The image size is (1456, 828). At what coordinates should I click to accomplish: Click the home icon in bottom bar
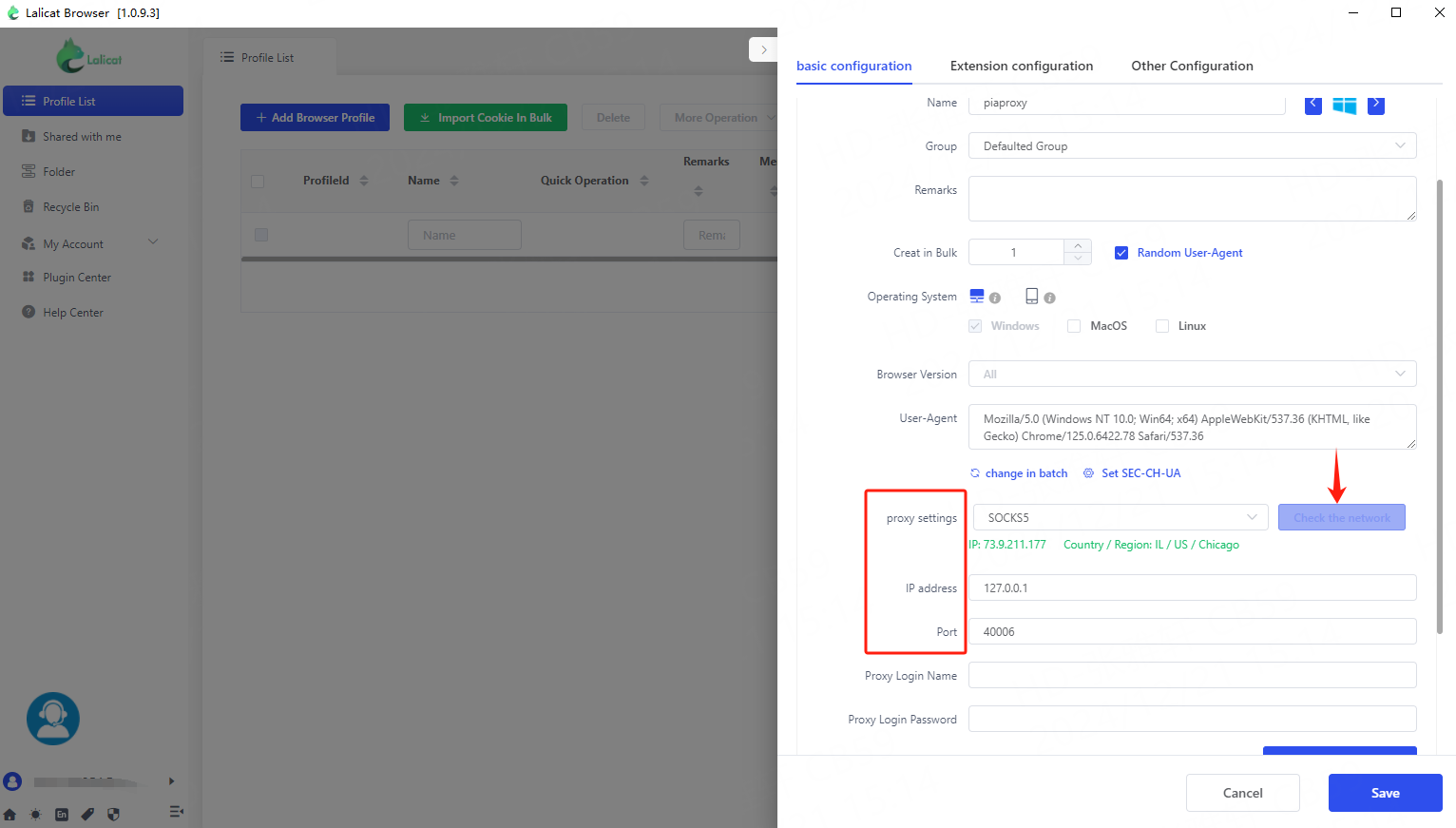[10, 815]
